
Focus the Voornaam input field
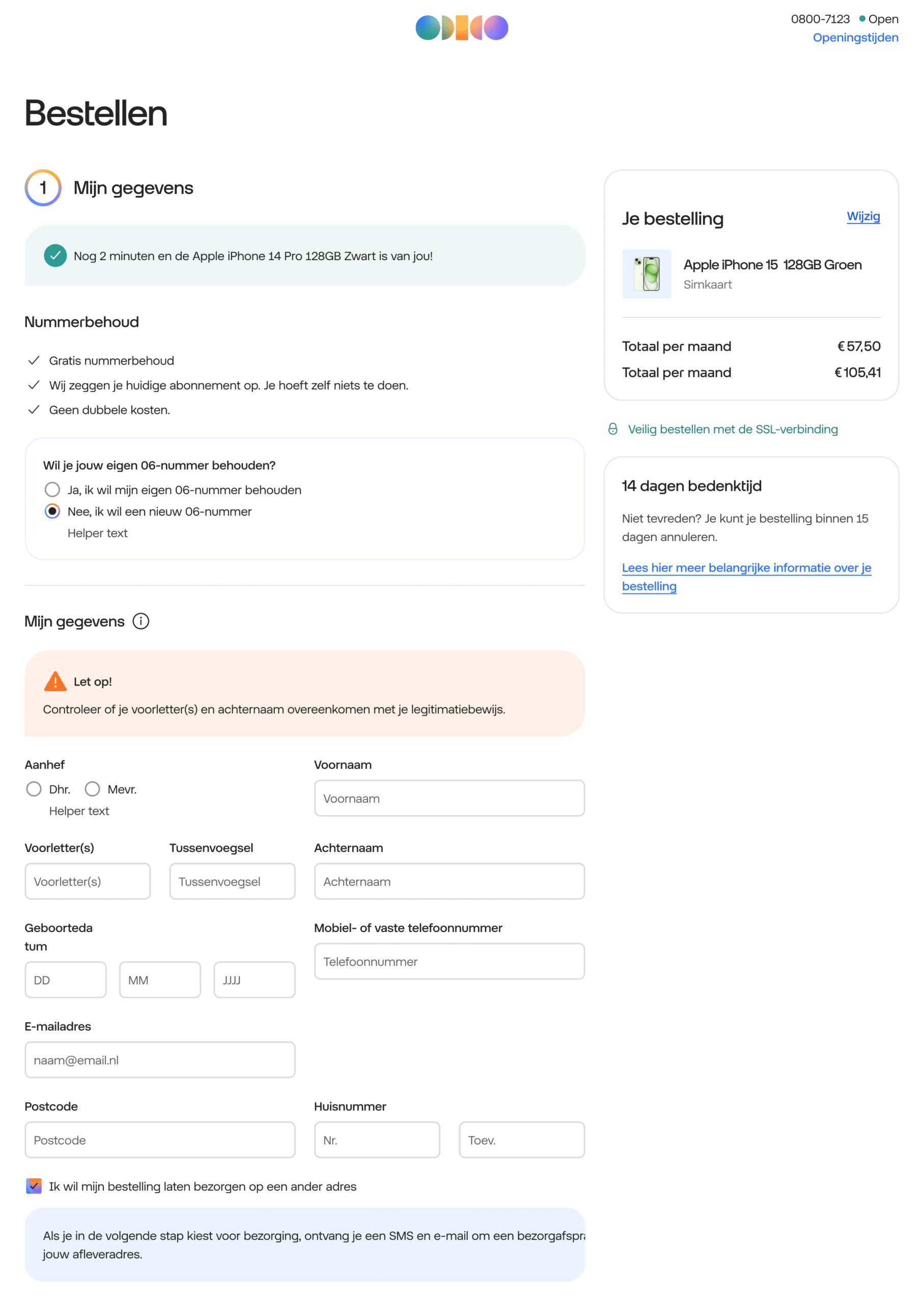[x=450, y=798]
